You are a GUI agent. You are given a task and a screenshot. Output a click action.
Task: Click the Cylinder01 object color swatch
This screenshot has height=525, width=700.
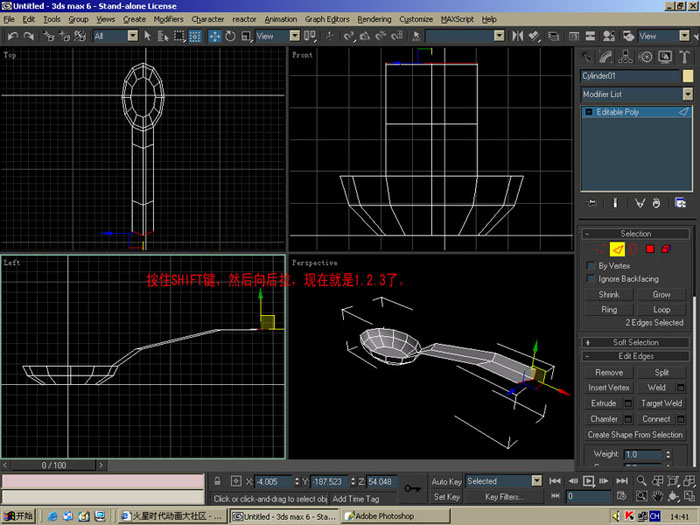point(688,76)
